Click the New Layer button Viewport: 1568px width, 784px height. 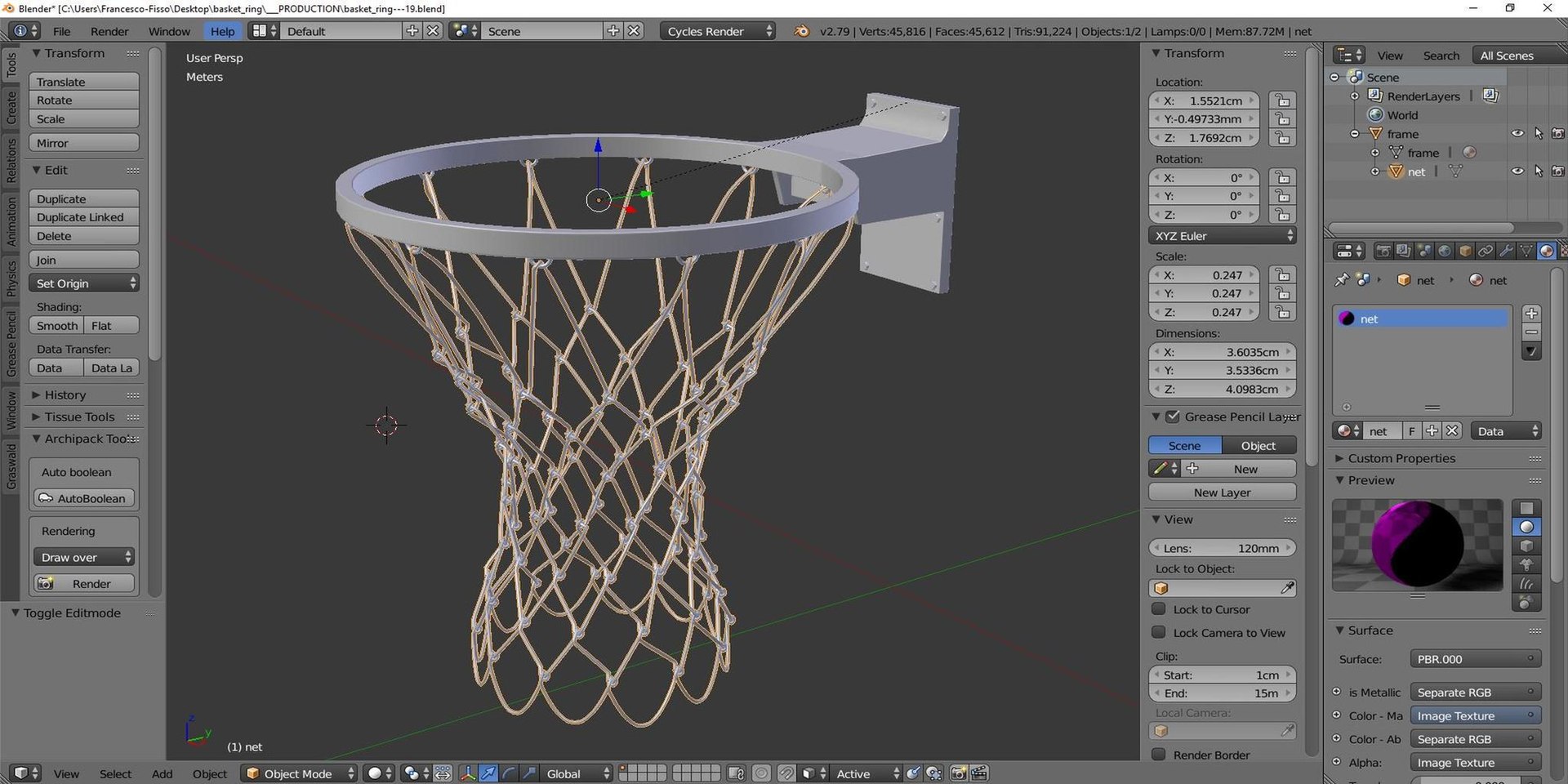[x=1223, y=492]
